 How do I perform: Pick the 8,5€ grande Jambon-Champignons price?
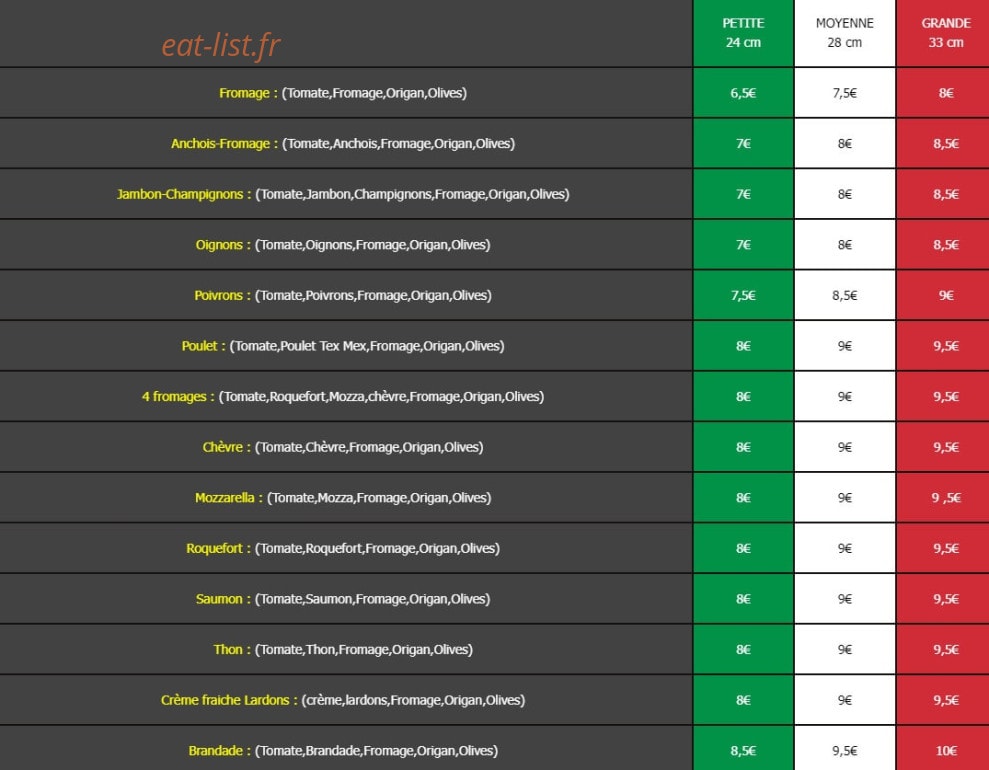pyautogui.click(x=945, y=194)
